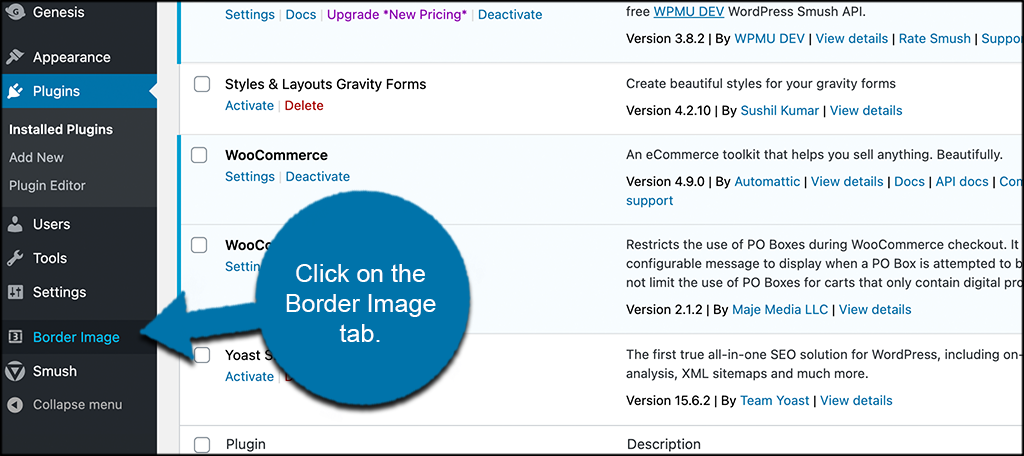Screen dimensions: 1024x456
Task: Deactivate the Smush plugin
Action: click(510, 14)
